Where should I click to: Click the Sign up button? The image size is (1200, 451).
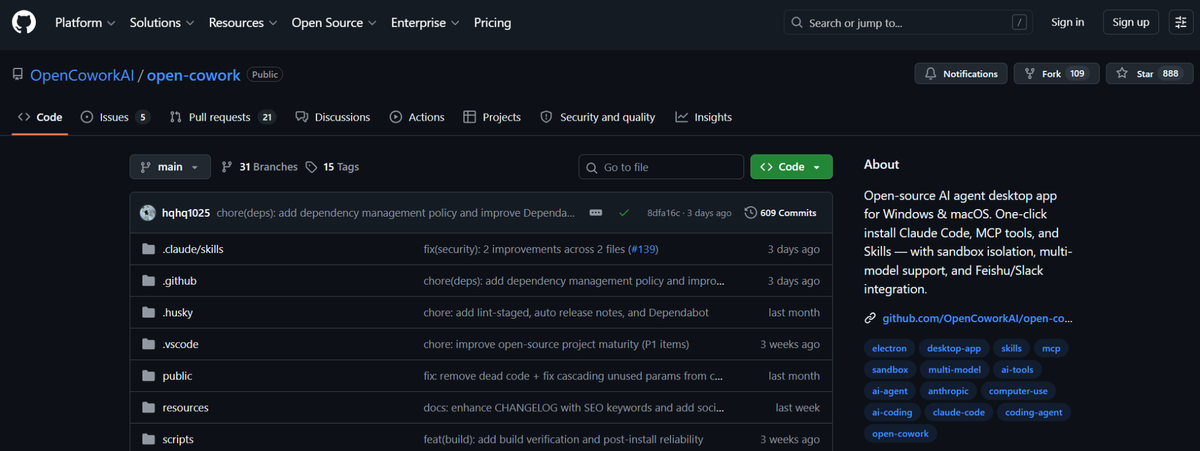coord(1131,22)
